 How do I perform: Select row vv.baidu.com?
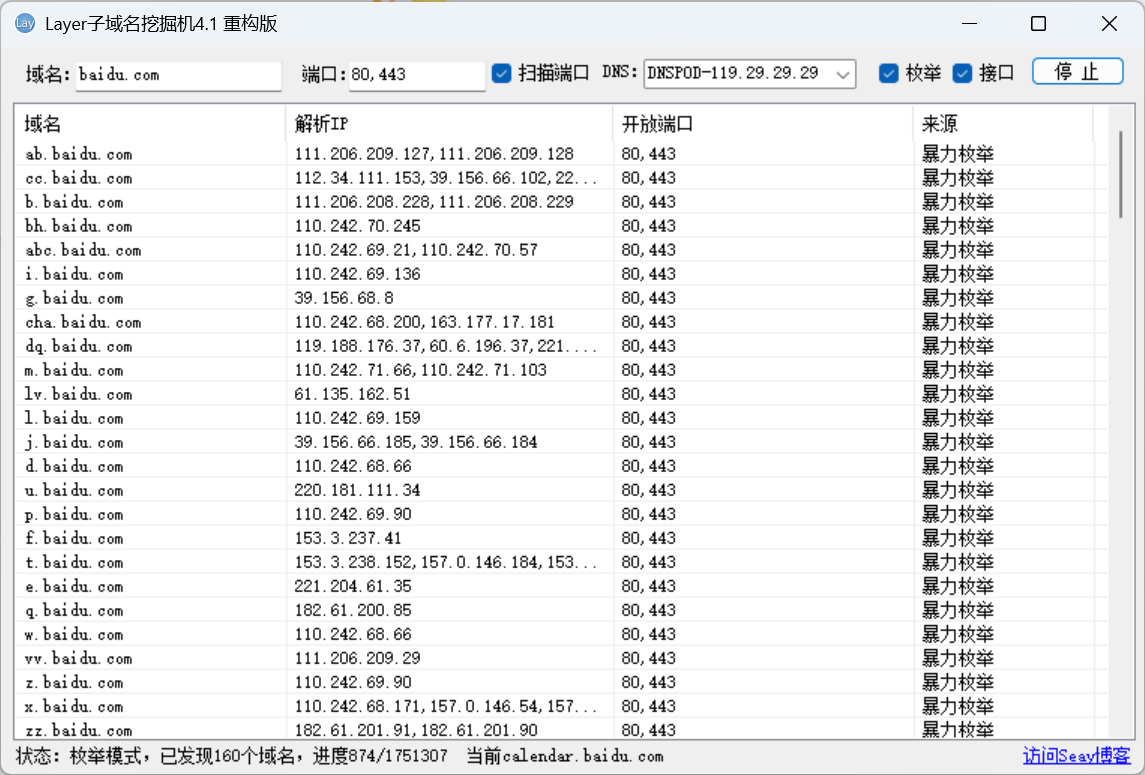click(561, 658)
